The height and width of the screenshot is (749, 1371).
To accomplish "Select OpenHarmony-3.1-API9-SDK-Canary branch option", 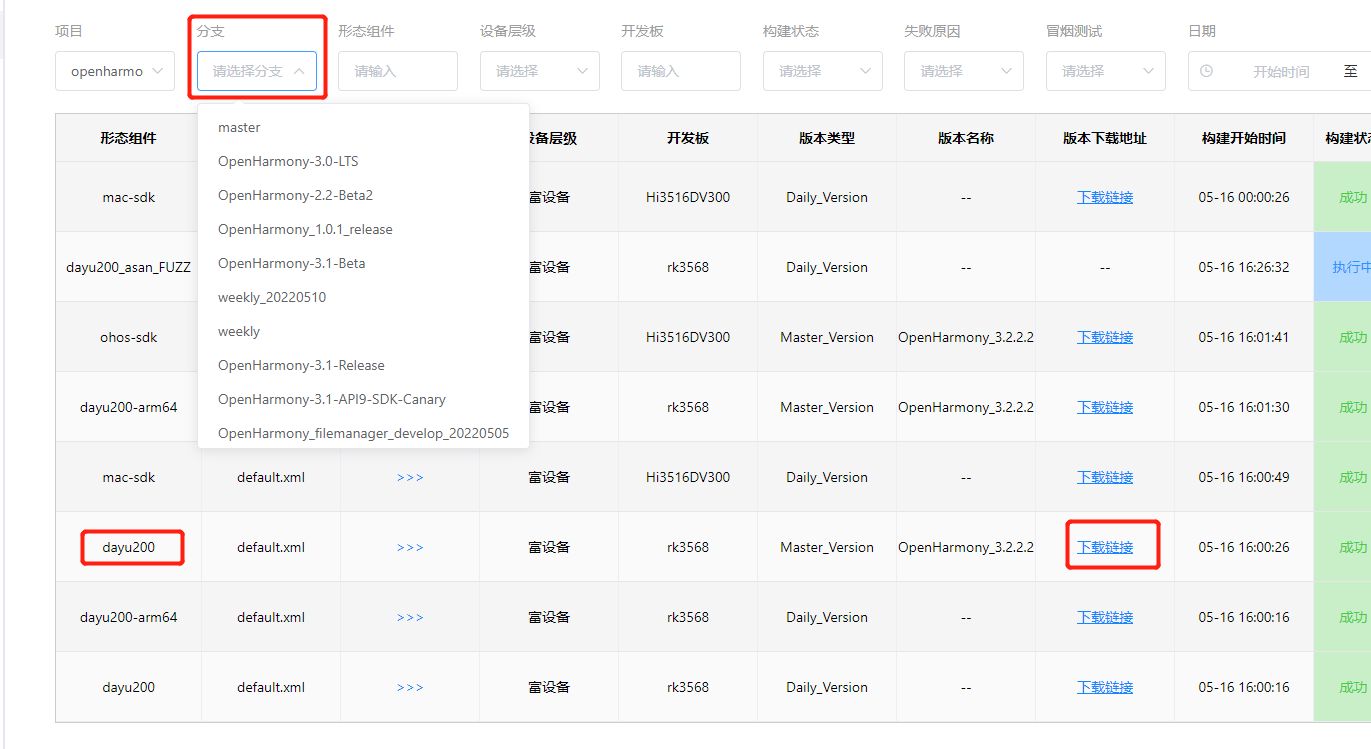I will 364,399.
